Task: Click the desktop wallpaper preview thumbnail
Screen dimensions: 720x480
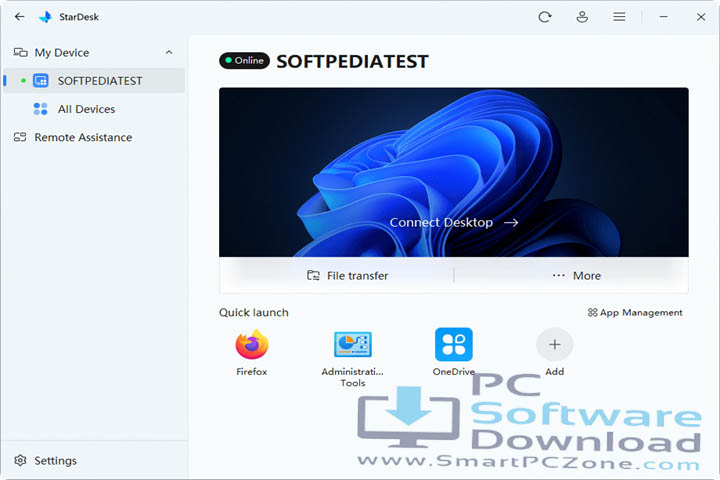Action: pyautogui.click(x=454, y=172)
